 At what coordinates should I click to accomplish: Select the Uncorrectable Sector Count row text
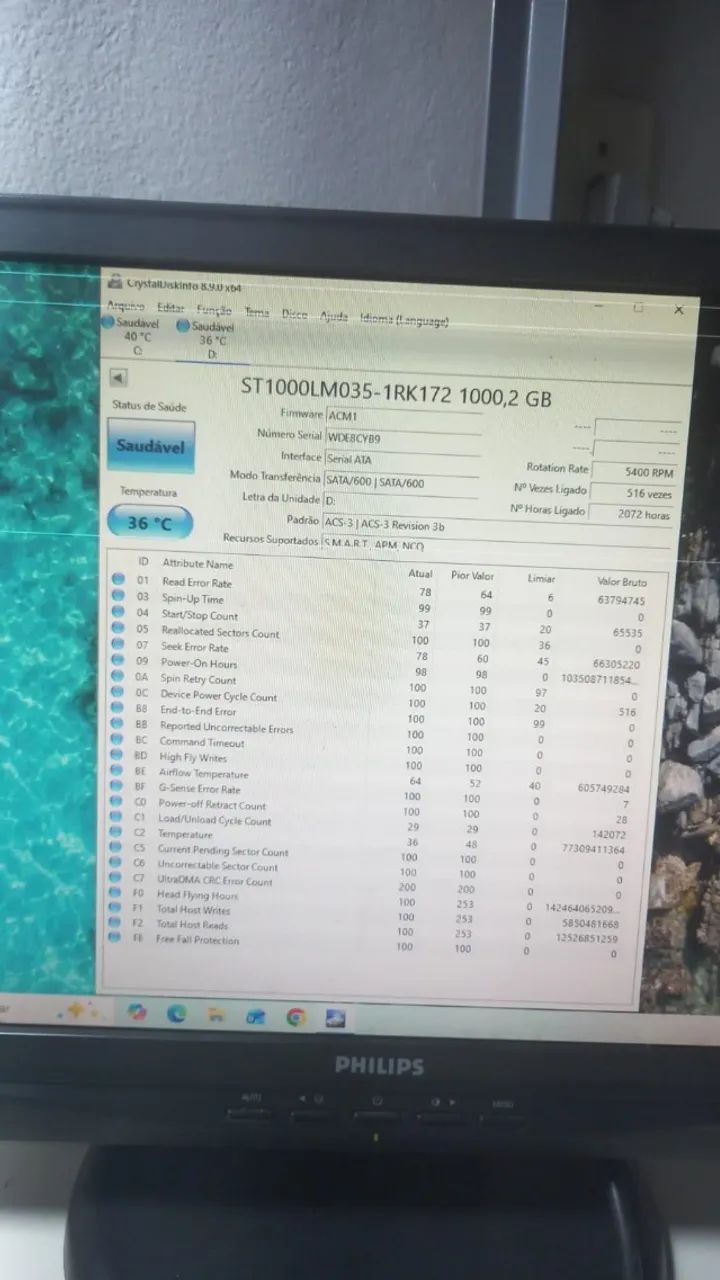click(217, 866)
